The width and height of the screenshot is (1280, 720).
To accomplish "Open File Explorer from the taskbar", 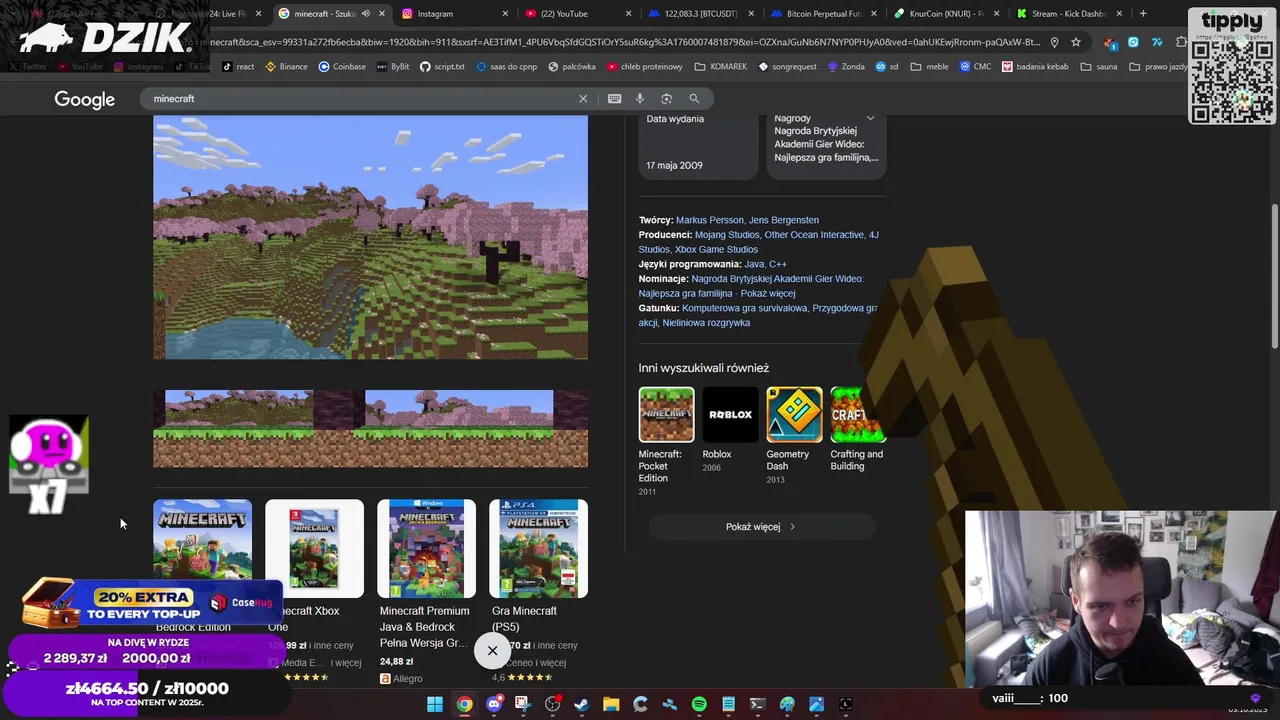I will click(x=611, y=704).
